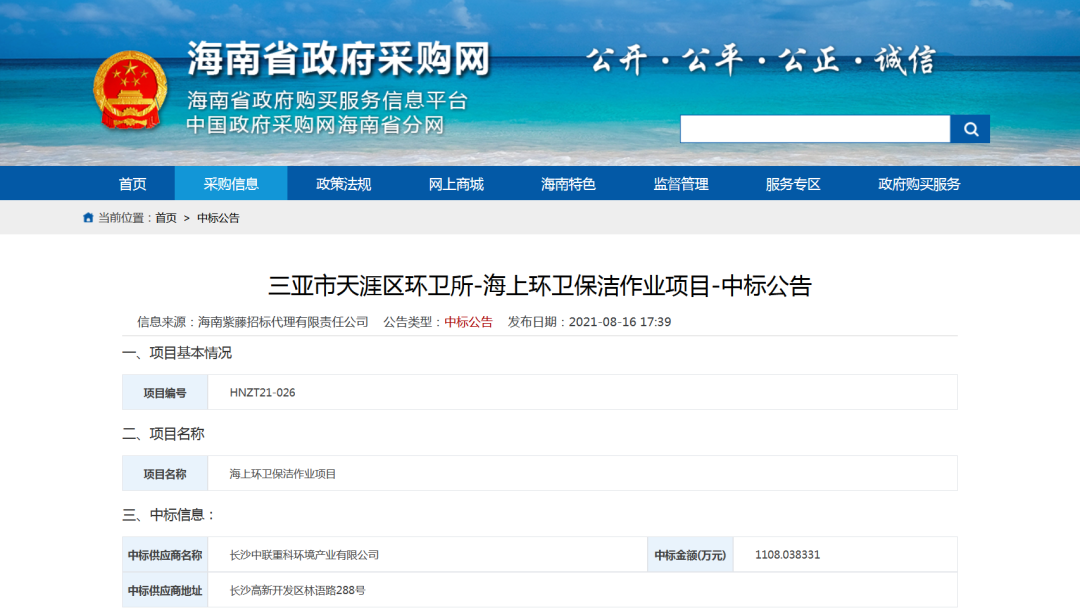Click the announcement title heading
Screen dimensions: 1080x615
pyautogui.click(x=540, y=286)
